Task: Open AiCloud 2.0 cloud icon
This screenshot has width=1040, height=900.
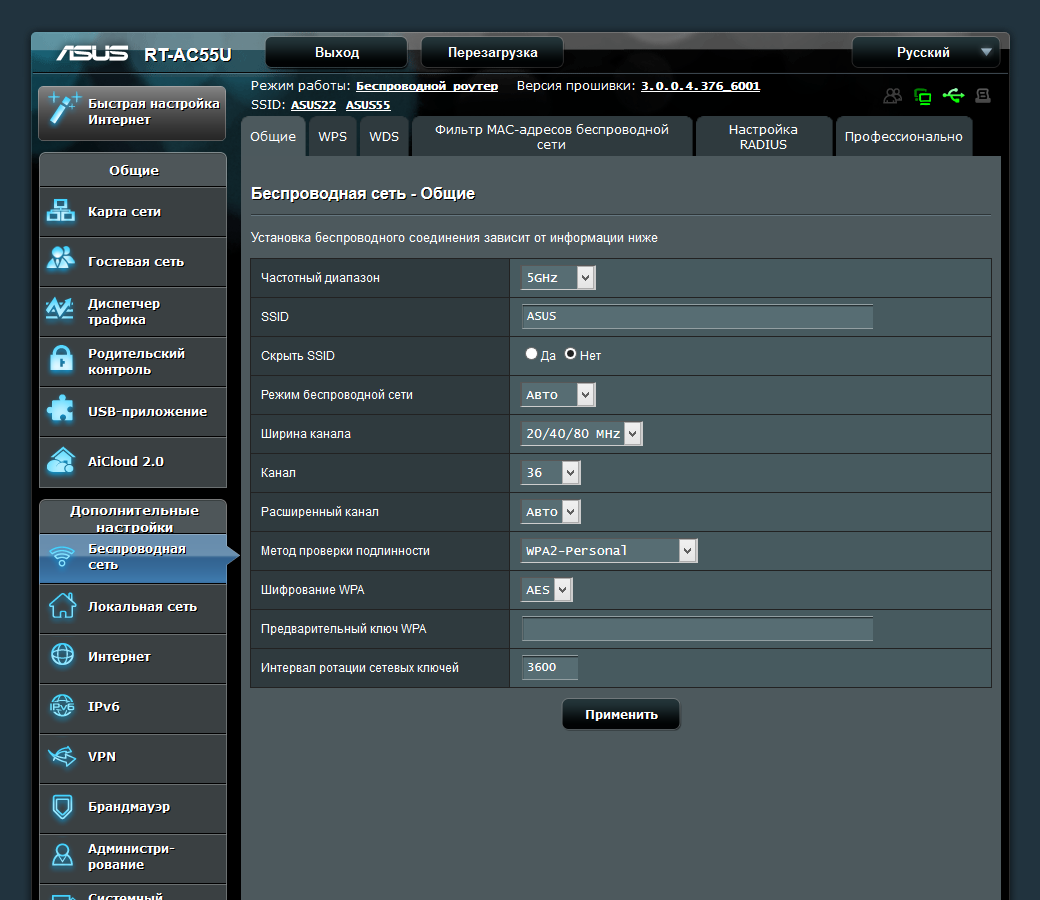Action: pos(61,461)
